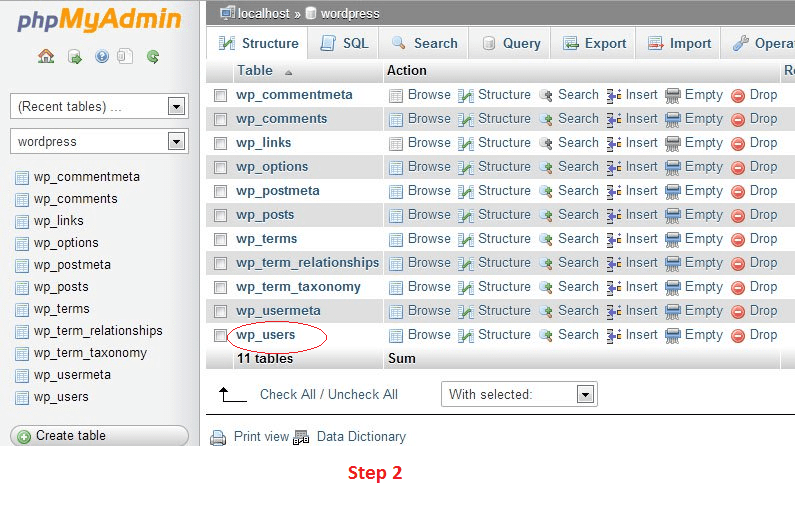Click the table icon beside wp_users in the sidebar

pyautogui.click(x=22, y=398)
